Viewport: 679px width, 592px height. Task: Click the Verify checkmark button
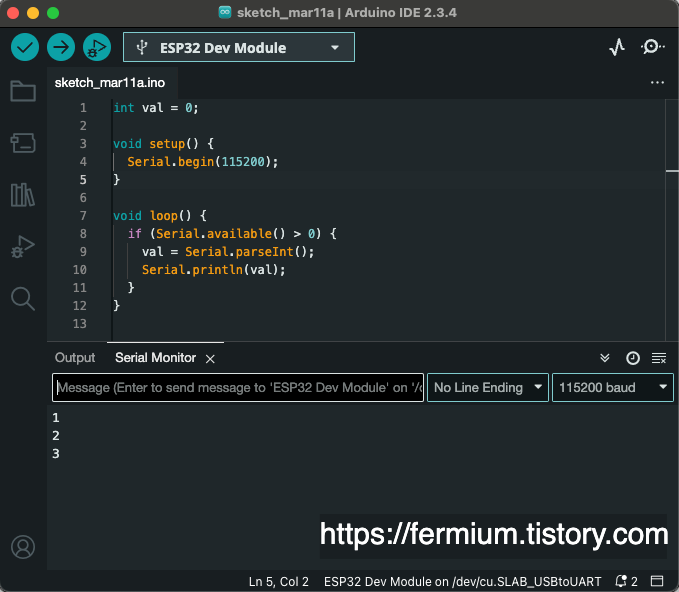tap(25, 47)
